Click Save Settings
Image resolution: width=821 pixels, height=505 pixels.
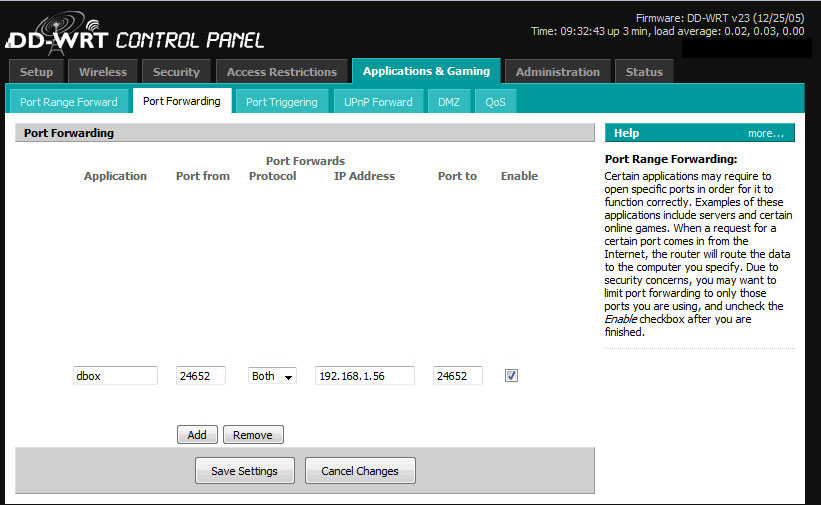coord(244,471)
